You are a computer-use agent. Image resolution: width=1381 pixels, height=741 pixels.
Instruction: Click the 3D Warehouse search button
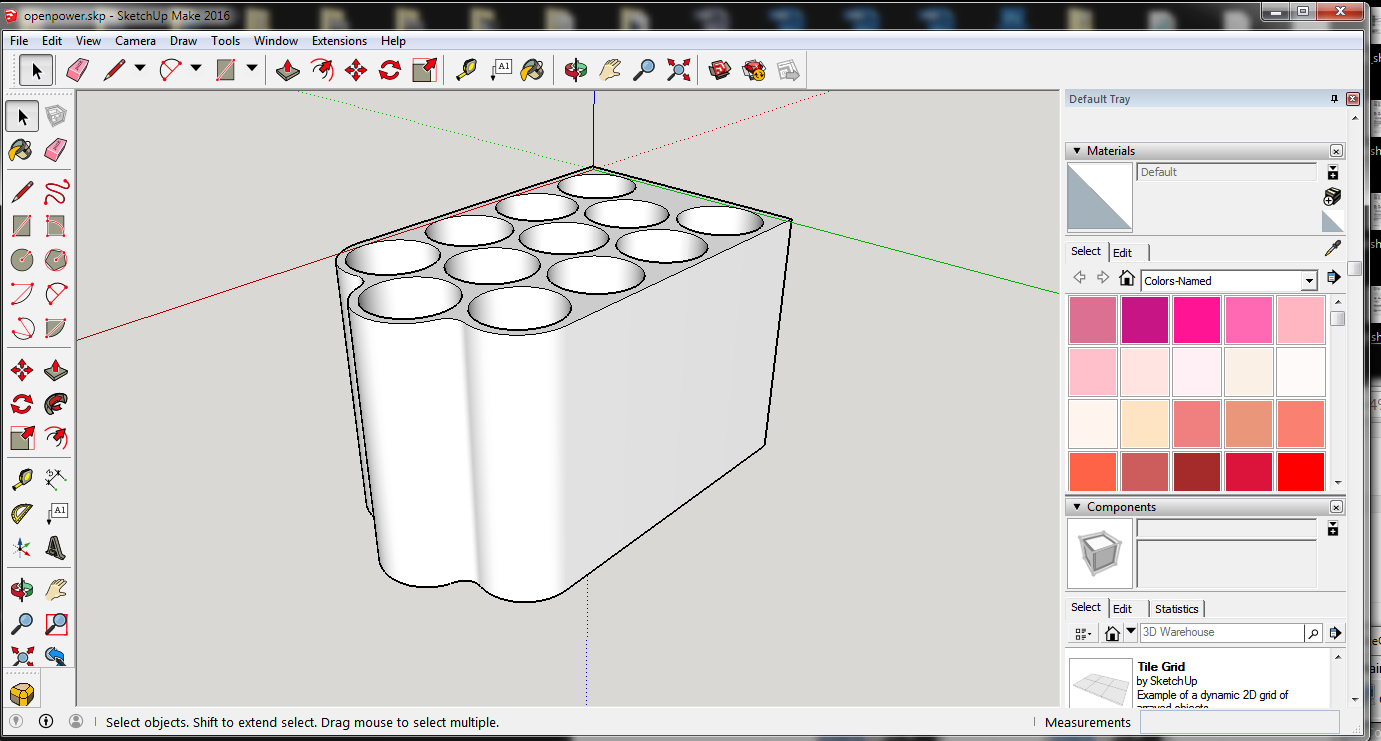point(1313,633)
